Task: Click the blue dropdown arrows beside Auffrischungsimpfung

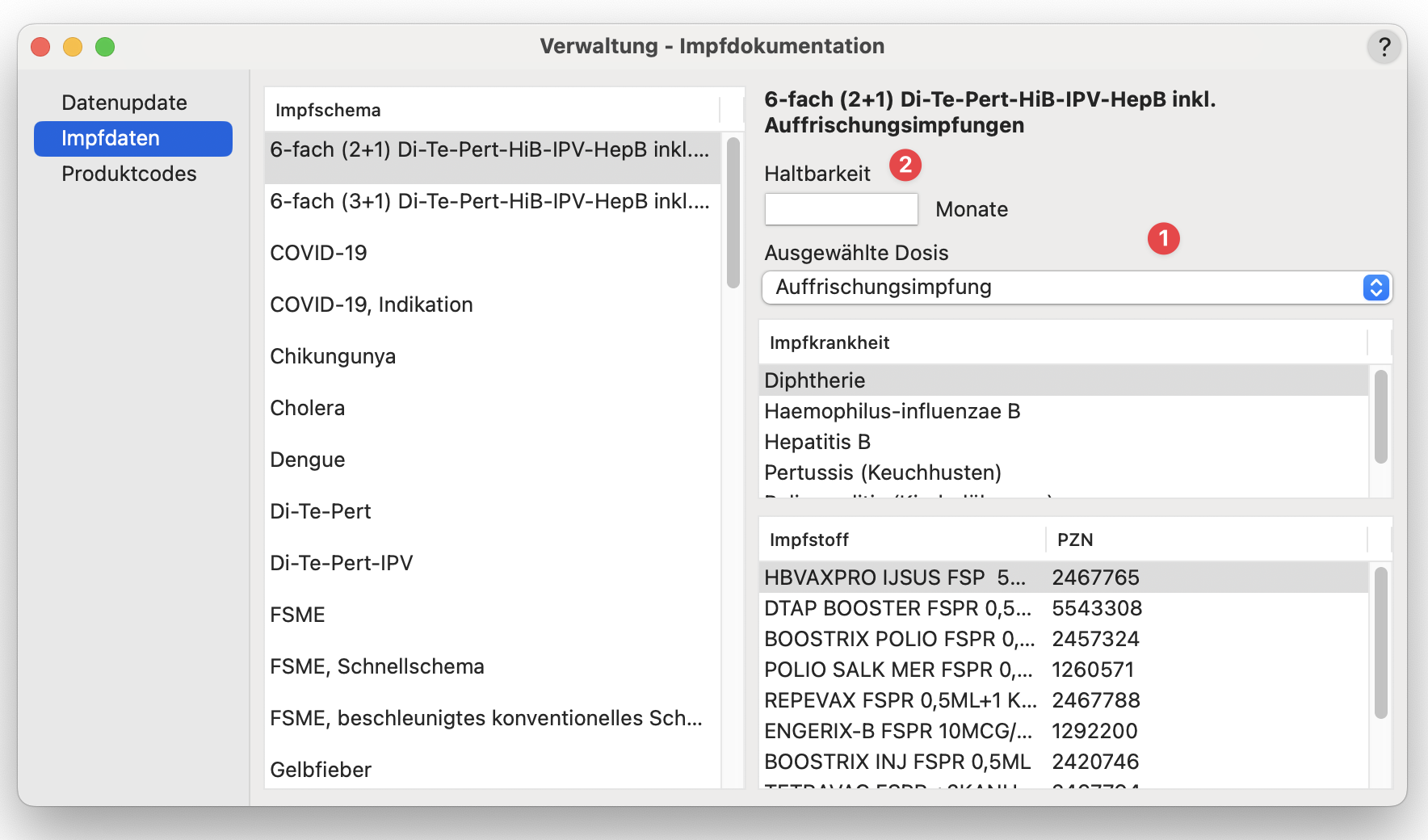Action: tap(1375, 288)
